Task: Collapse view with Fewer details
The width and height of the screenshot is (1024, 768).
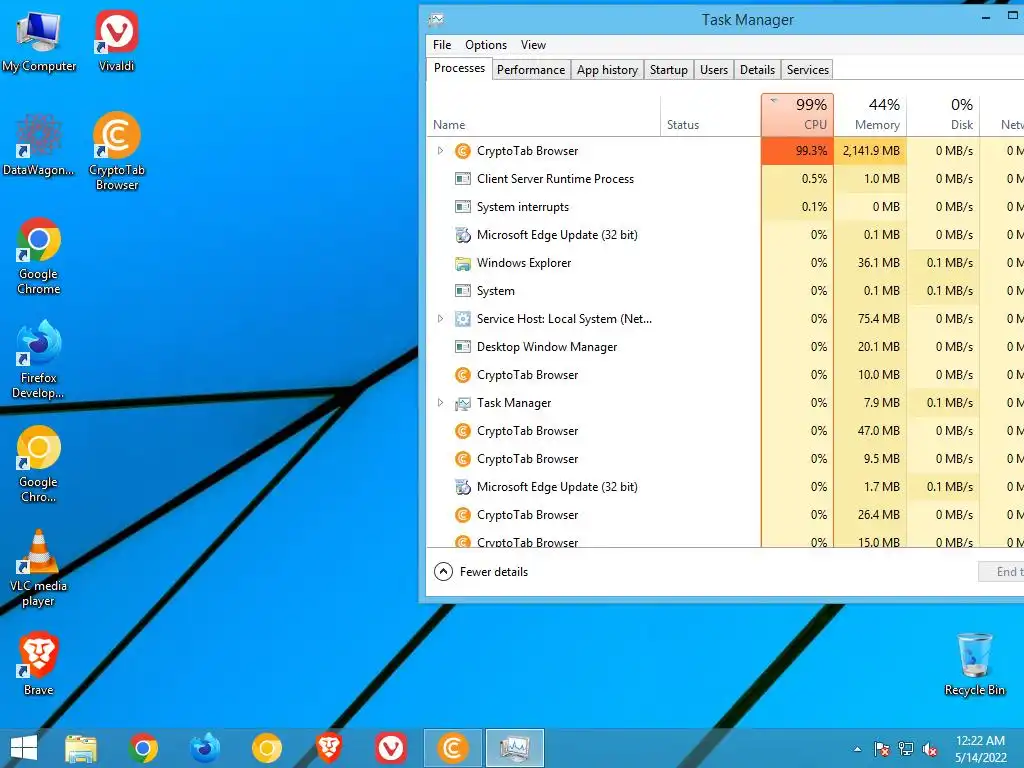Action: point(481,572)
